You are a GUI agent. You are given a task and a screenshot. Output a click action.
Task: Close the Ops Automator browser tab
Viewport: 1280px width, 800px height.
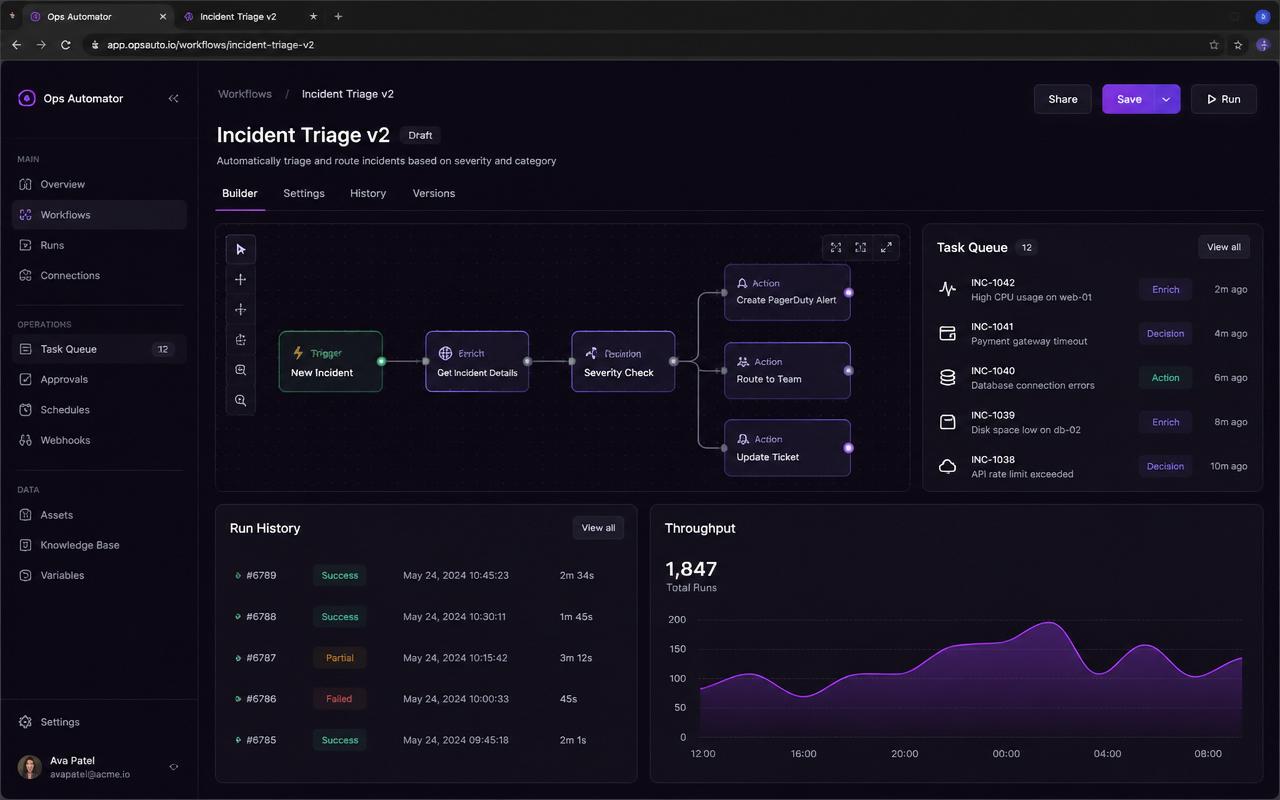[163, 16]
